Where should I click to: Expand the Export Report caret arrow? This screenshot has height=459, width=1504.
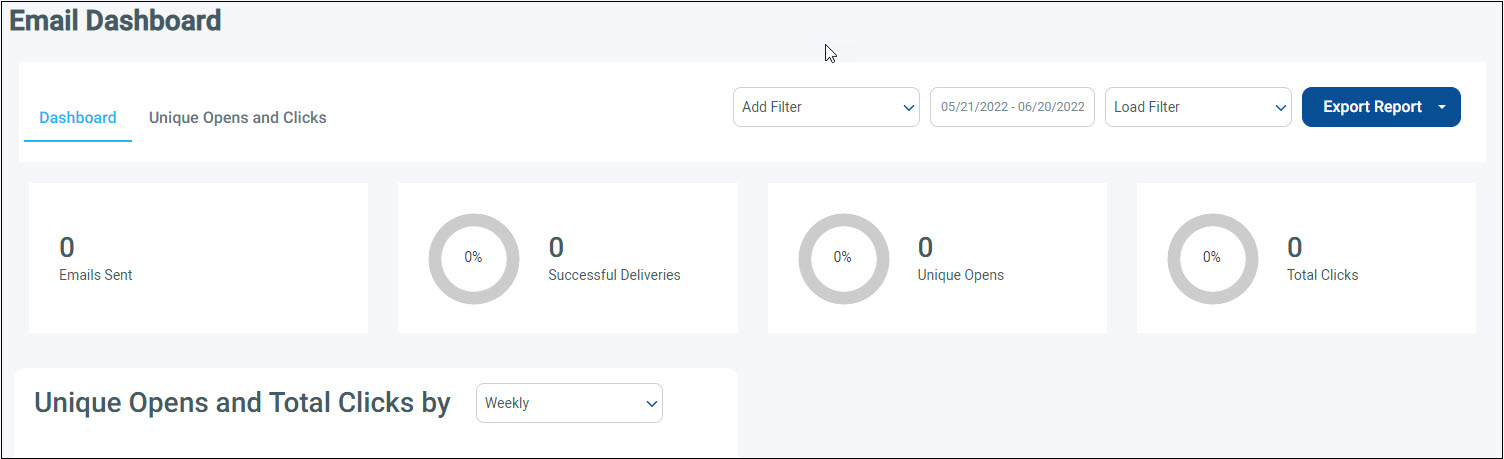tap(1442, 107)
